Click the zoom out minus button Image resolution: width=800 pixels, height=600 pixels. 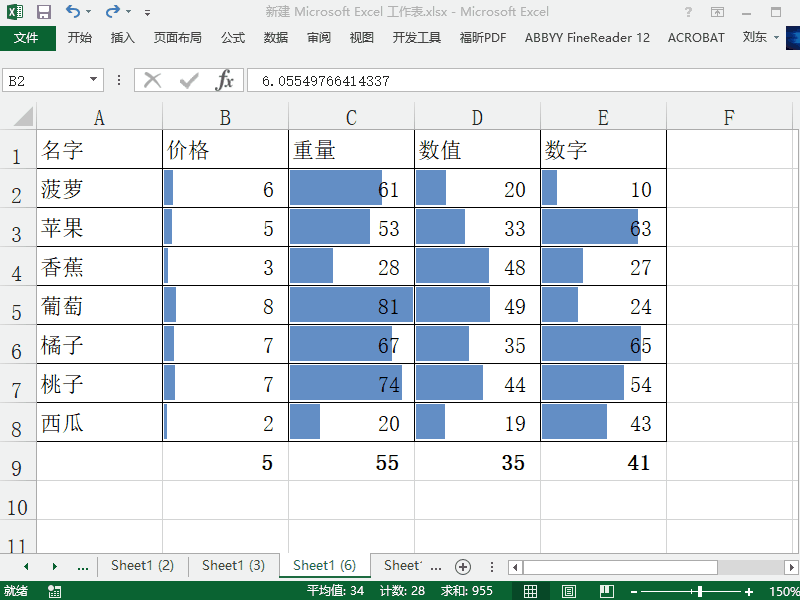click(x=634, y=592)
